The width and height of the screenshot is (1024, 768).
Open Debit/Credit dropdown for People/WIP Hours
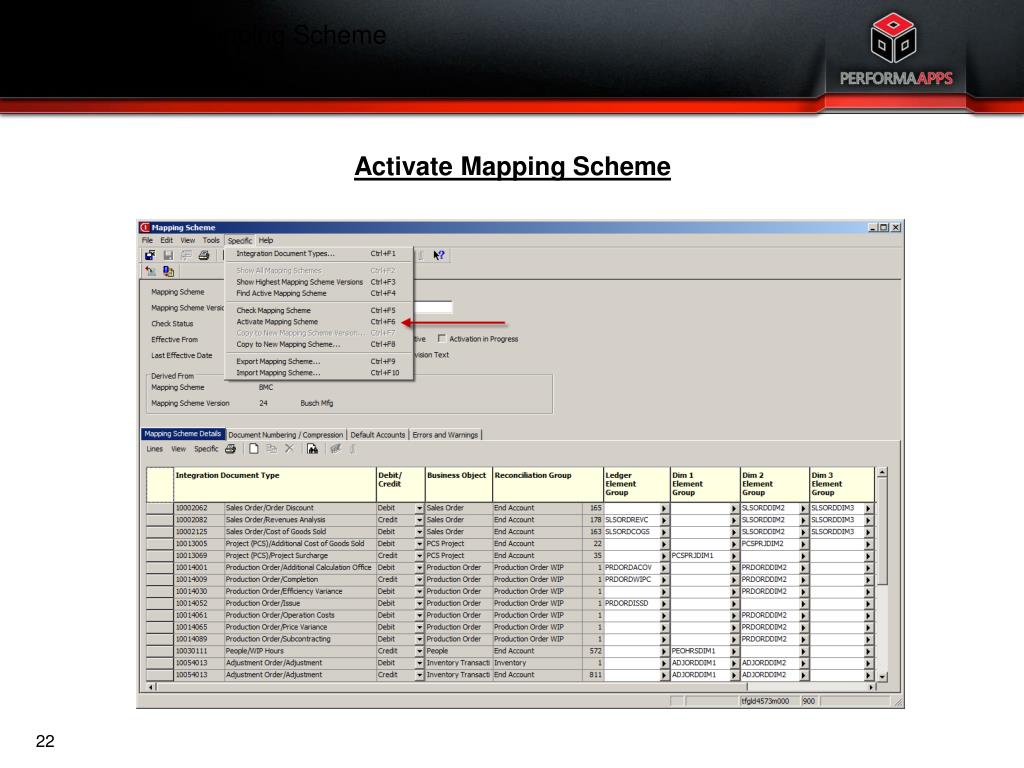click(419, 652)
